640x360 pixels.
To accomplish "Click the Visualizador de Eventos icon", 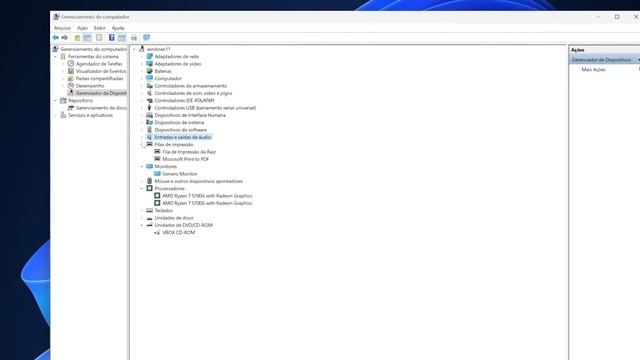I will 71,71.
